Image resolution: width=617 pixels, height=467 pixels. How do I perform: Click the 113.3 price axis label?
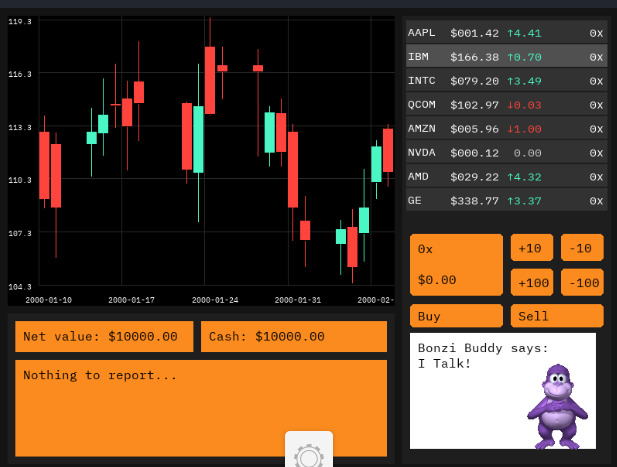(20, 127)
